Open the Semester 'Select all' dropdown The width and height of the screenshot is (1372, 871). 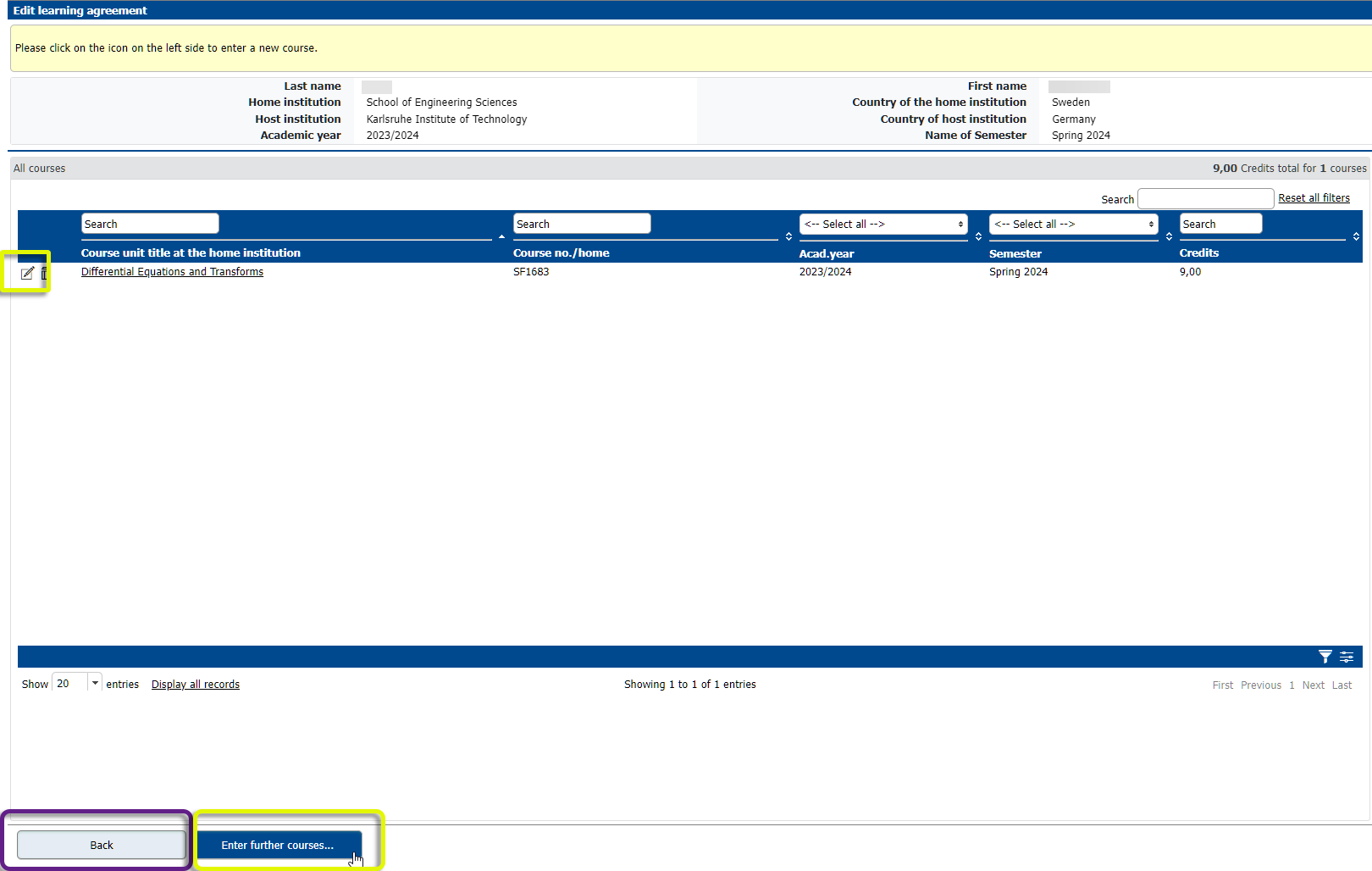pyautogui.click(x=1073, y=224)
